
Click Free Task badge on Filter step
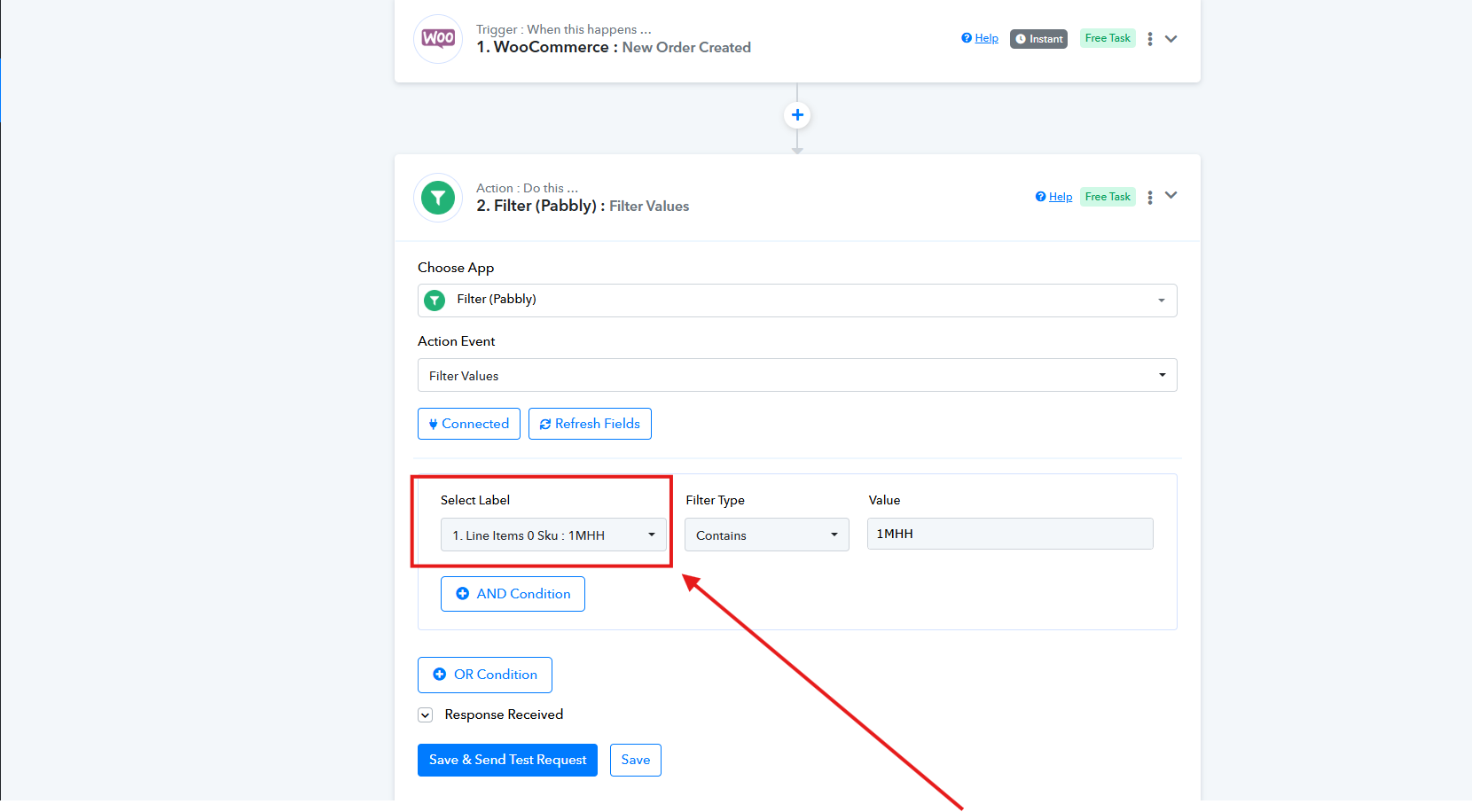point(1108,197)
